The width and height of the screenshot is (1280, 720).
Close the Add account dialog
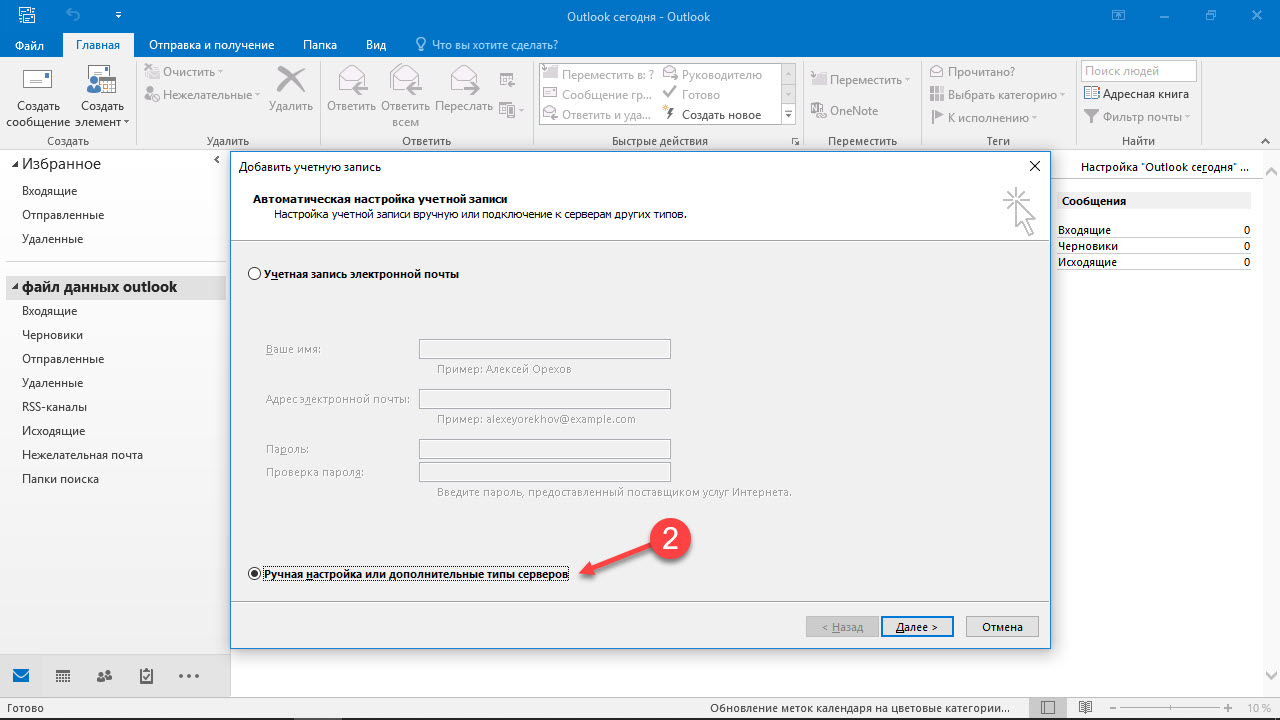(x=1034, y=167)
